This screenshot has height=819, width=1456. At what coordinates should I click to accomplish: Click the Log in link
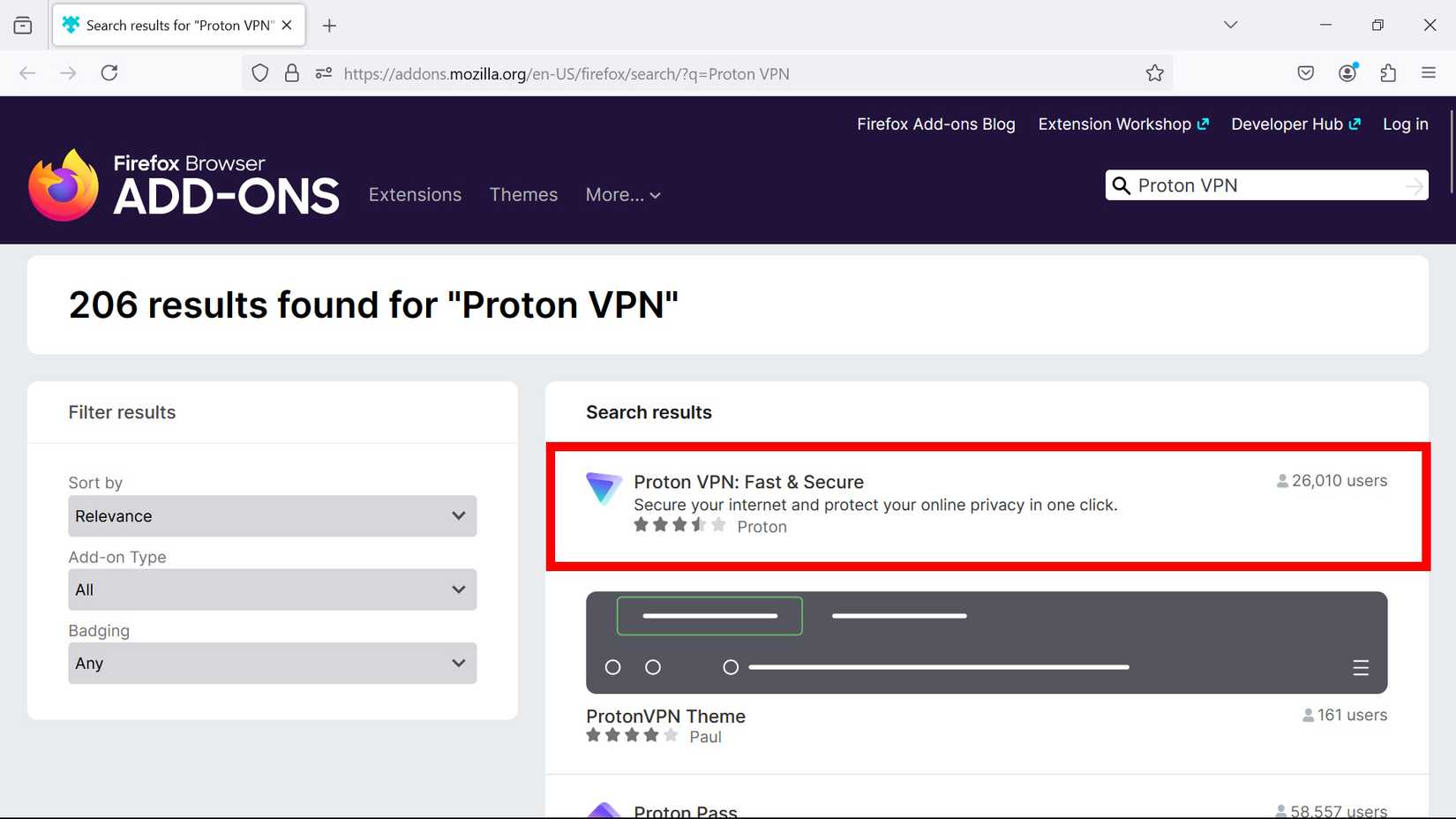click(1405, 124)
